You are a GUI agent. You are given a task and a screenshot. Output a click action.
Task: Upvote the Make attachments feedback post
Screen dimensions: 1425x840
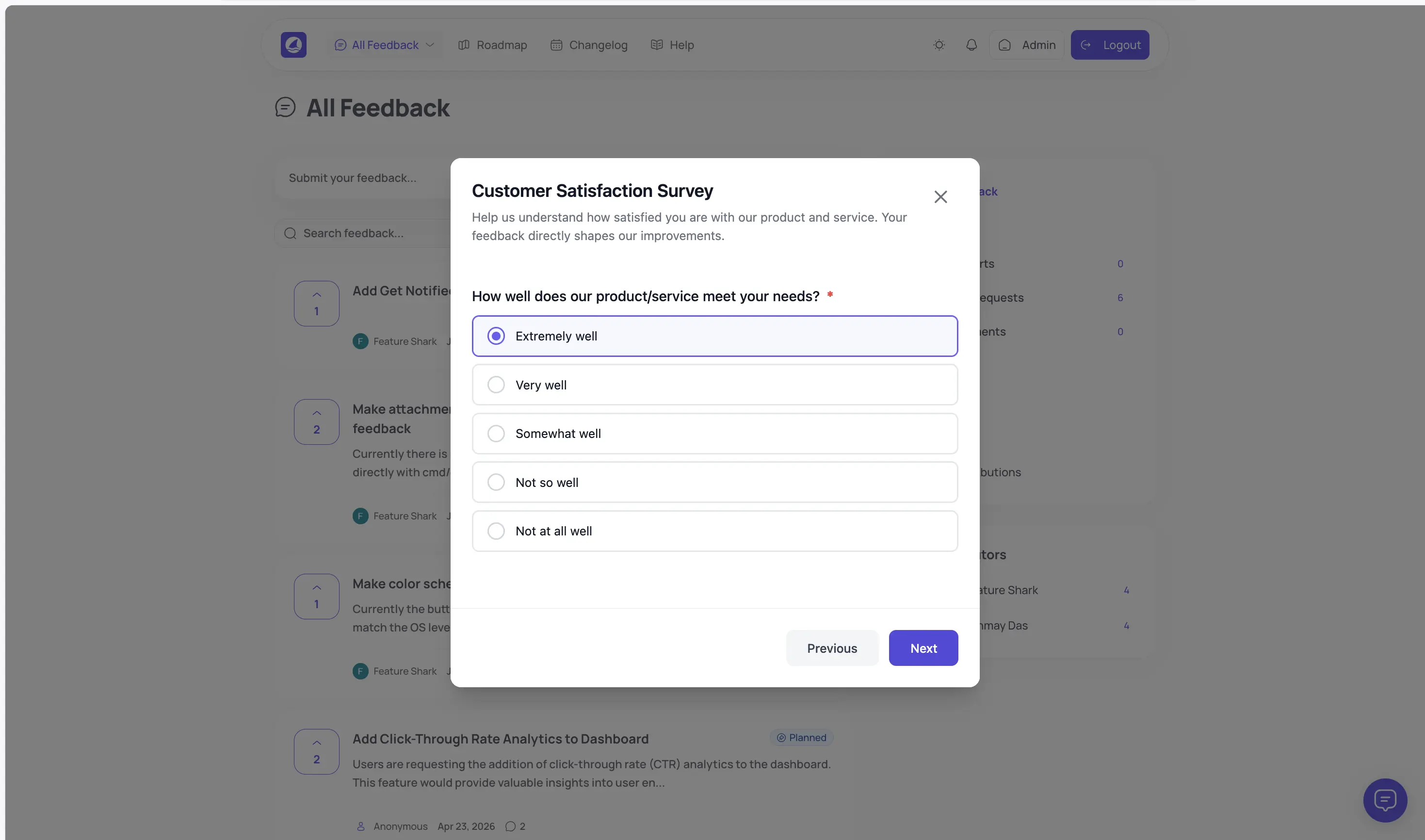tap(316, 422)
